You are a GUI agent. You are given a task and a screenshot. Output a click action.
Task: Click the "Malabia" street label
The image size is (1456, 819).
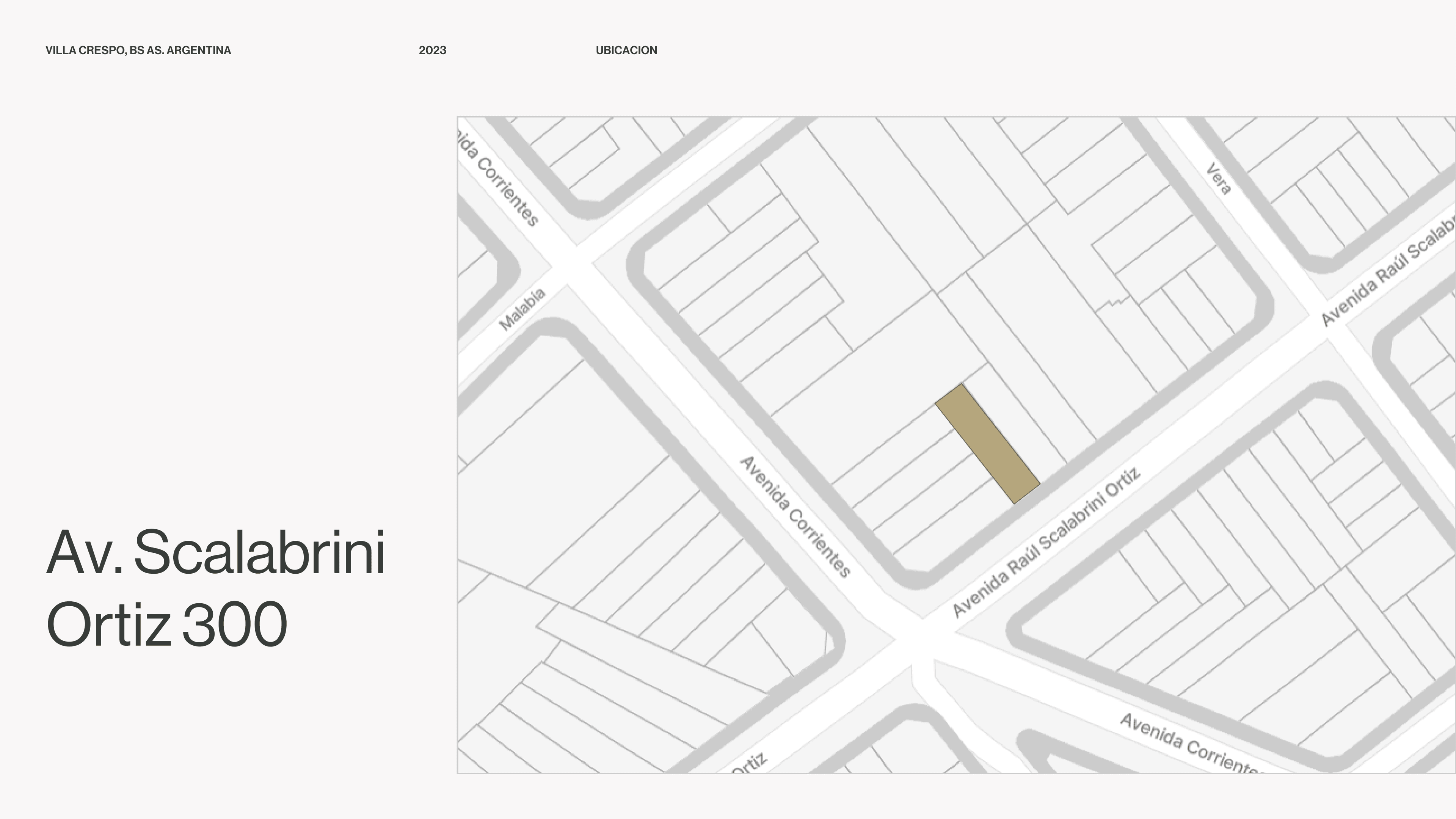[522, 309]
